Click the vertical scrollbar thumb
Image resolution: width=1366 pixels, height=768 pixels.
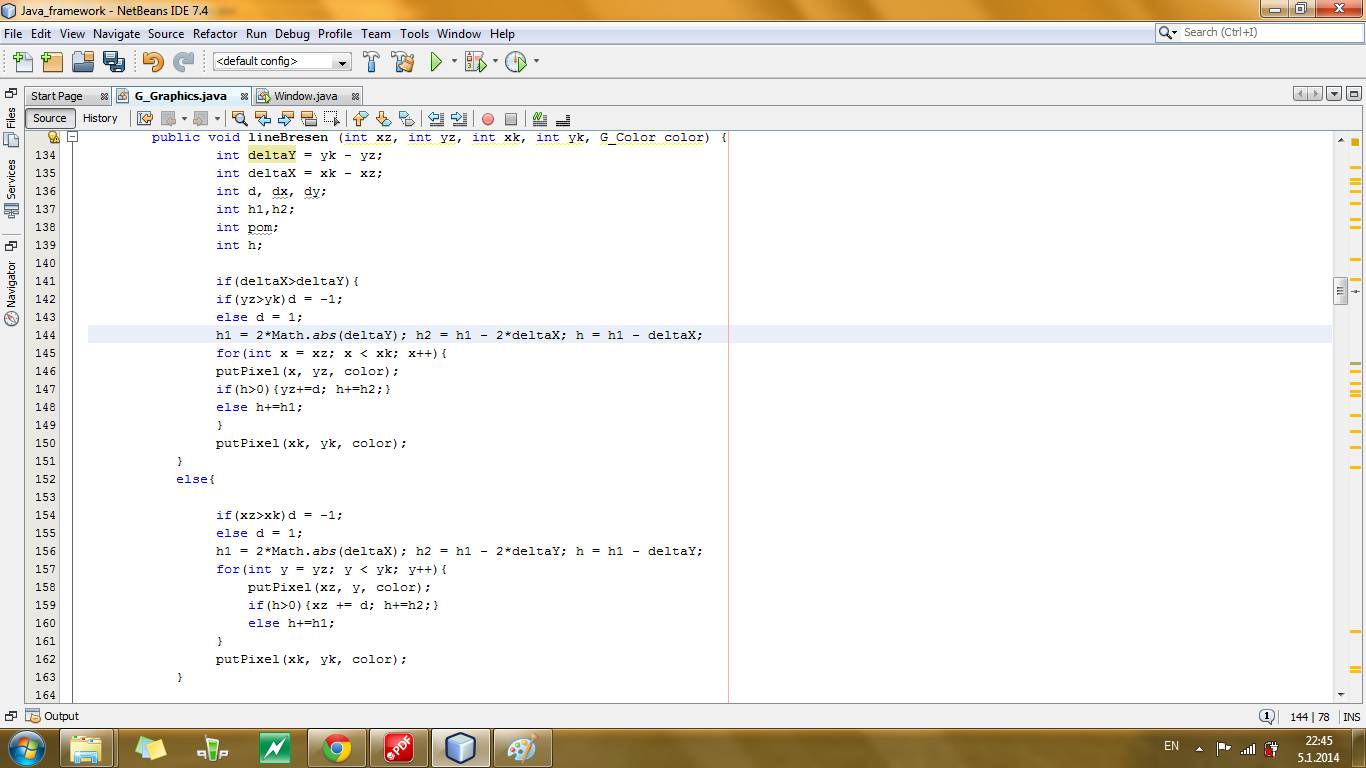[1341, 290]
